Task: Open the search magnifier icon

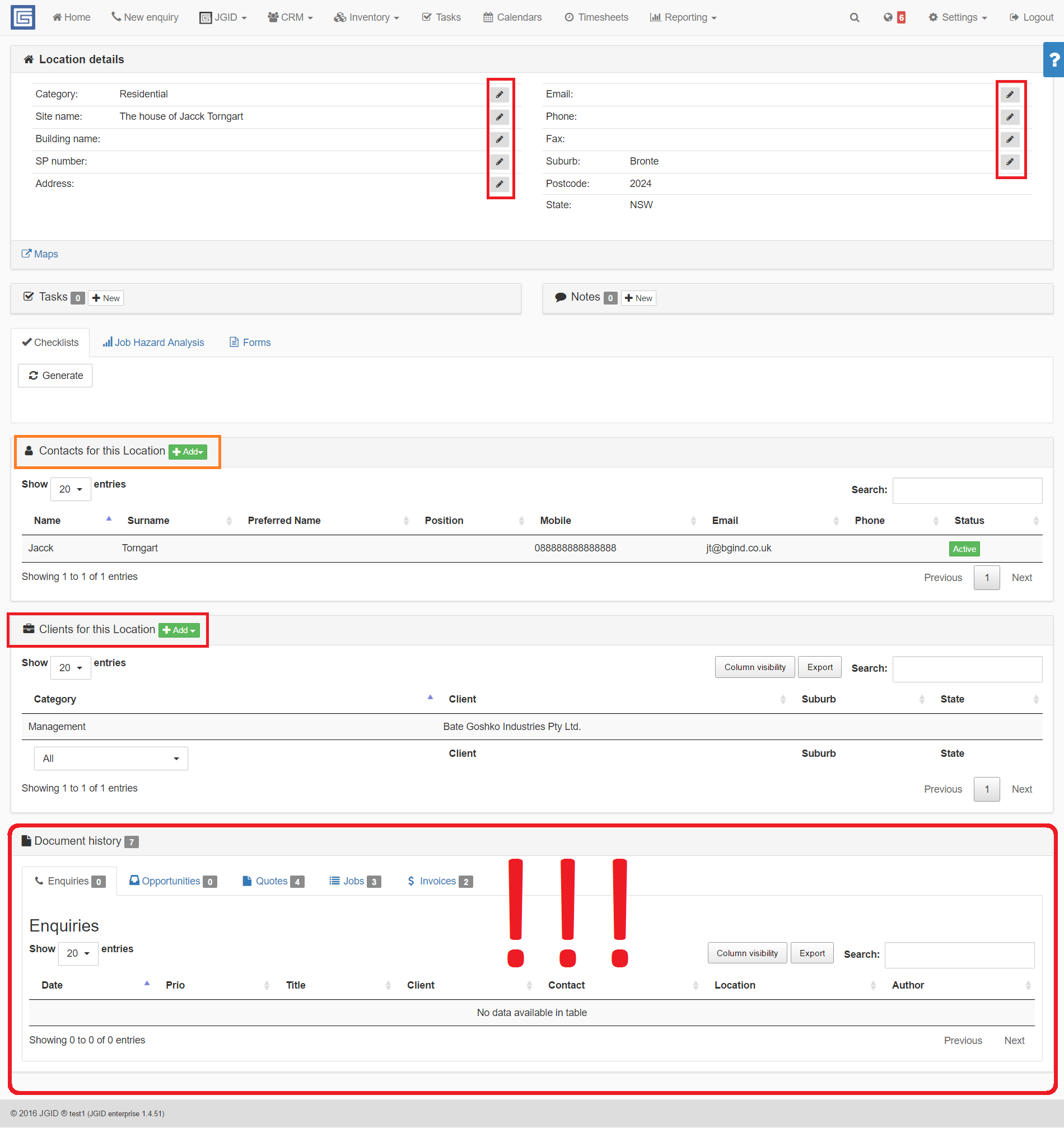Action: pos(855,17)
